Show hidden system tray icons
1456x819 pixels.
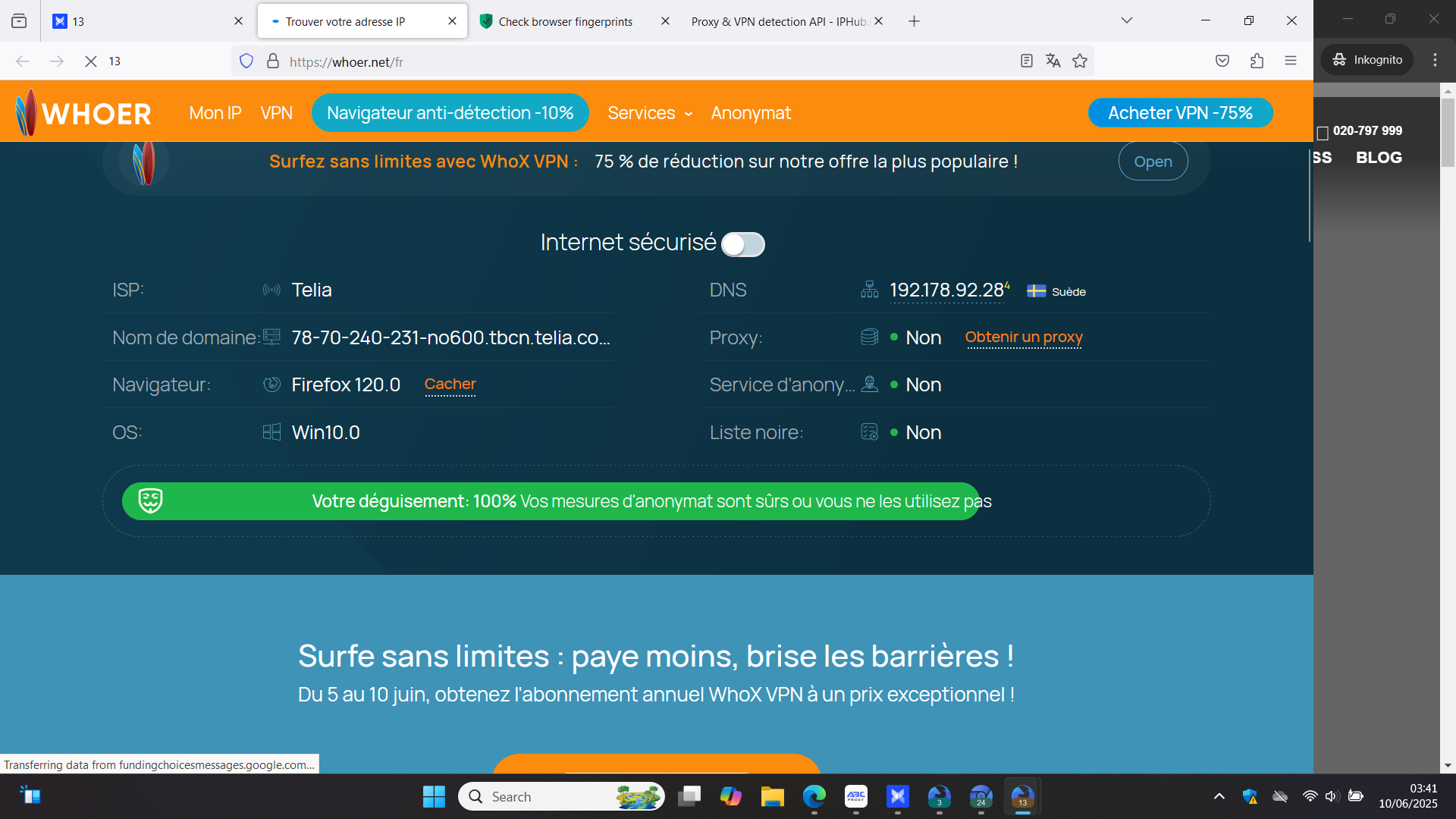(x=1219, y=796)
